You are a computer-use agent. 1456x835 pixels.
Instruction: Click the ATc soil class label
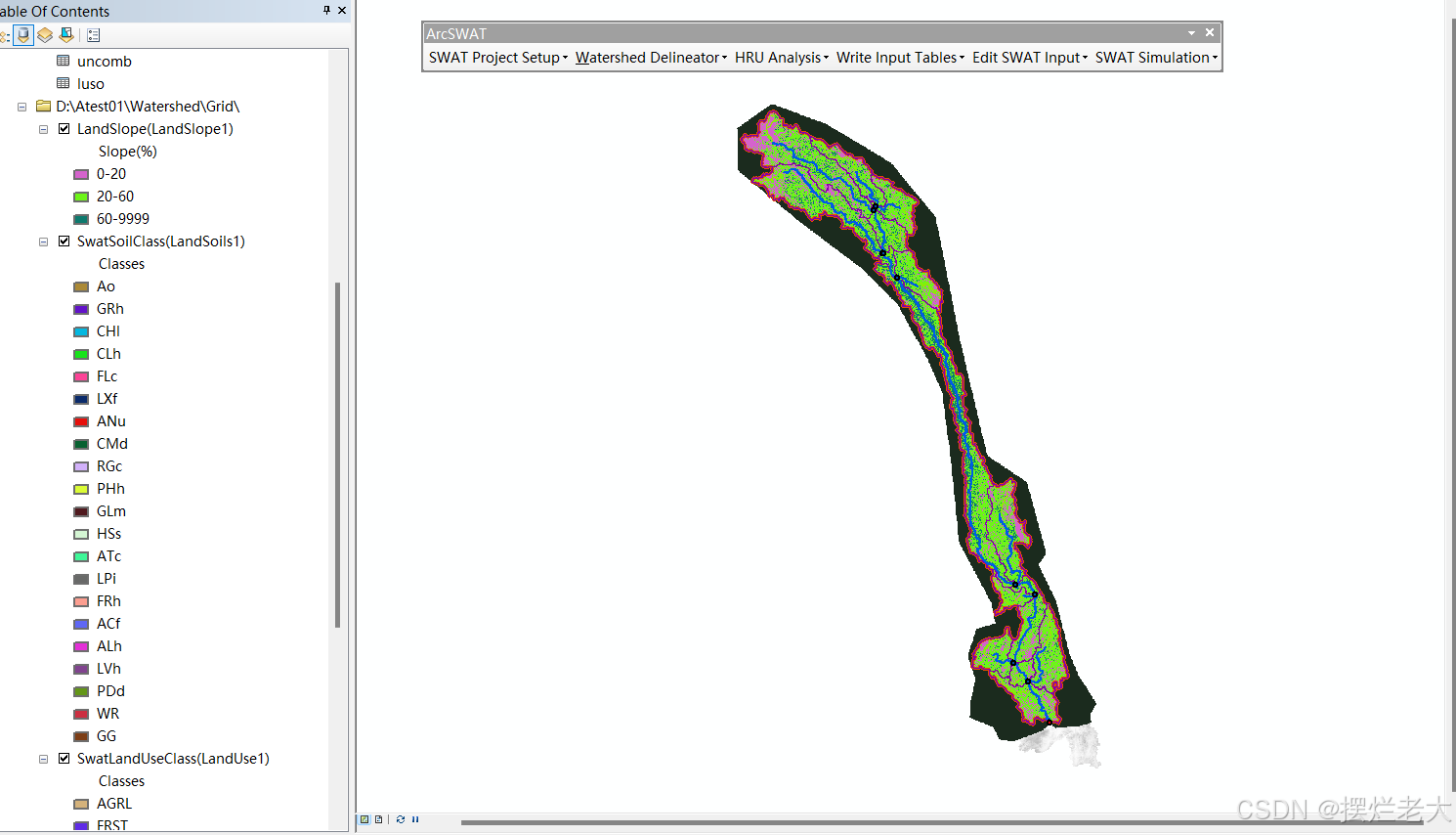[108, 556]
